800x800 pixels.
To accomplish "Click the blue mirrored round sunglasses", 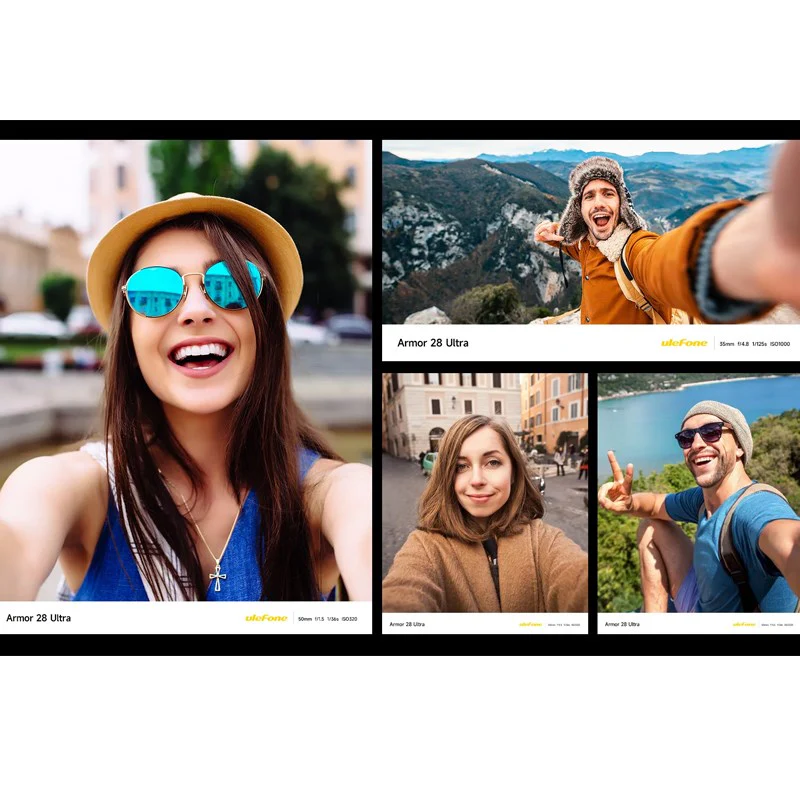I will [195, 288].
